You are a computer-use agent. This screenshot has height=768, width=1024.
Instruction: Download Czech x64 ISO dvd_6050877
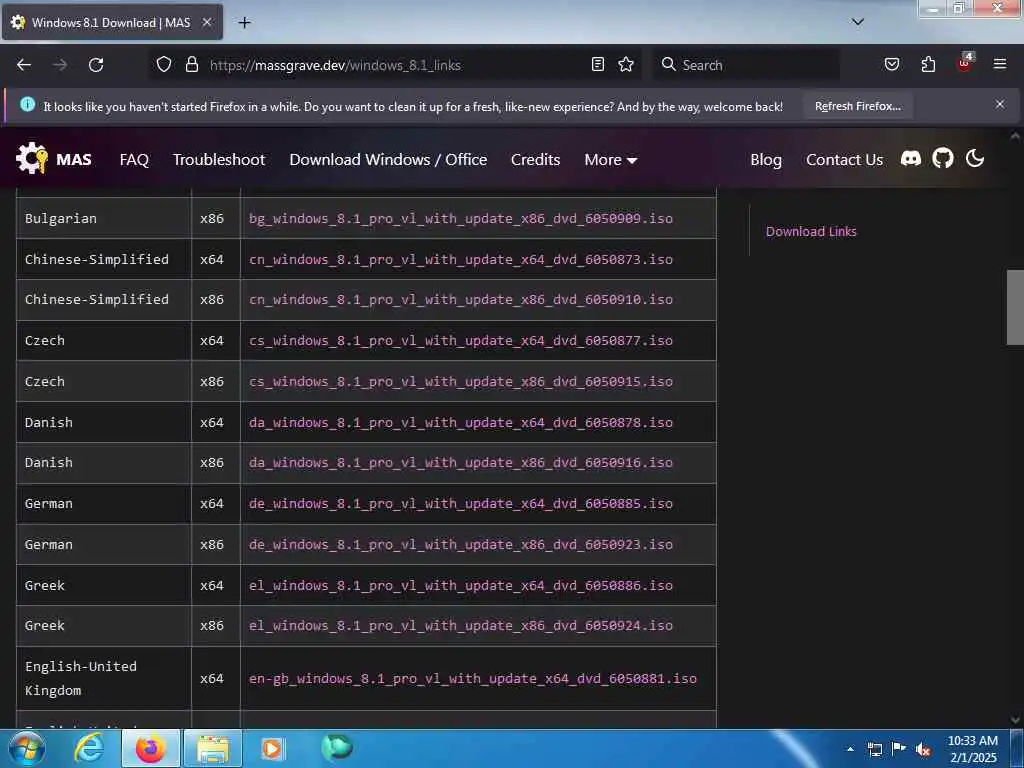click(x=460, y=340)
